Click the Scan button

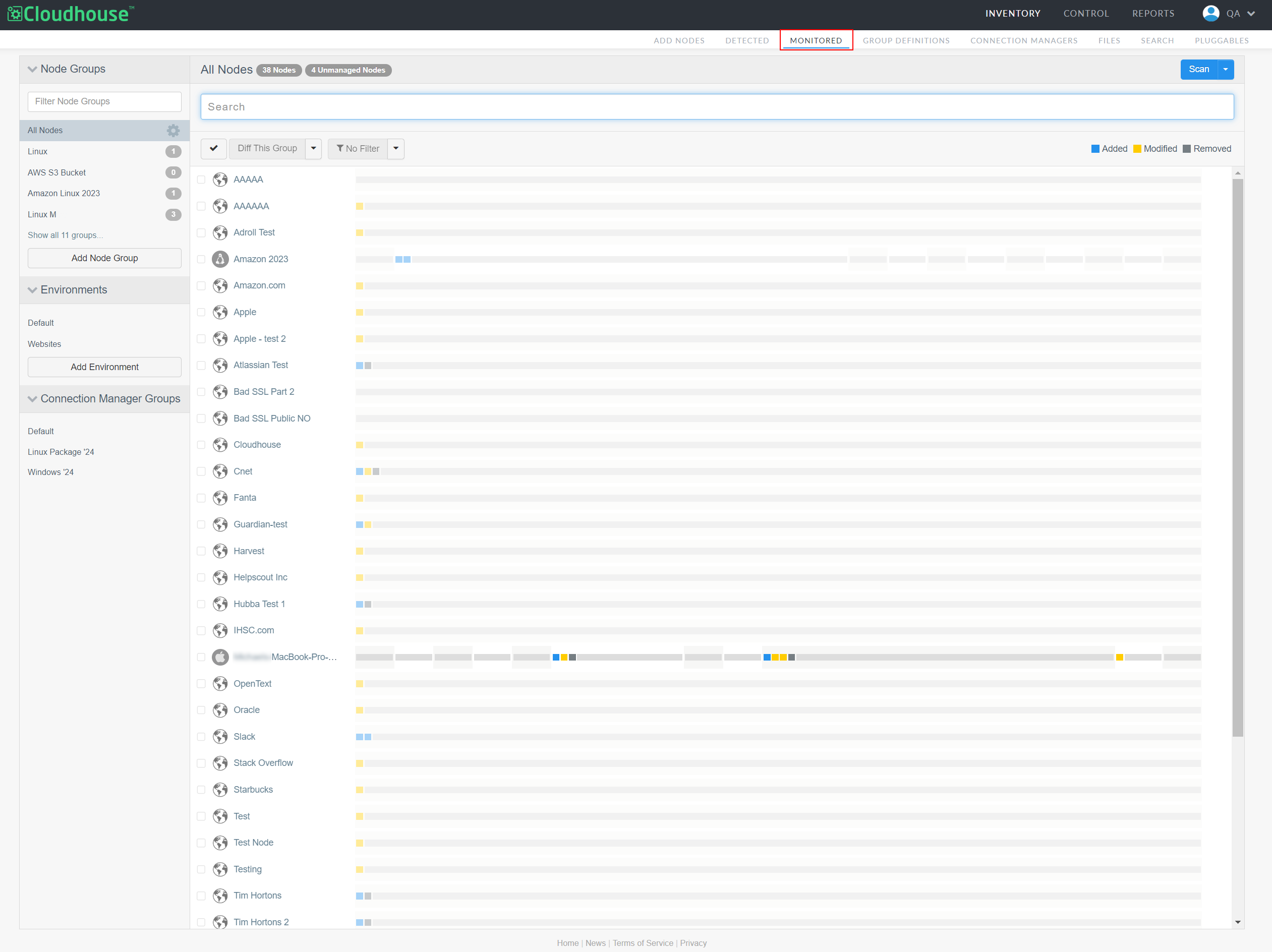click(1199, 70)
